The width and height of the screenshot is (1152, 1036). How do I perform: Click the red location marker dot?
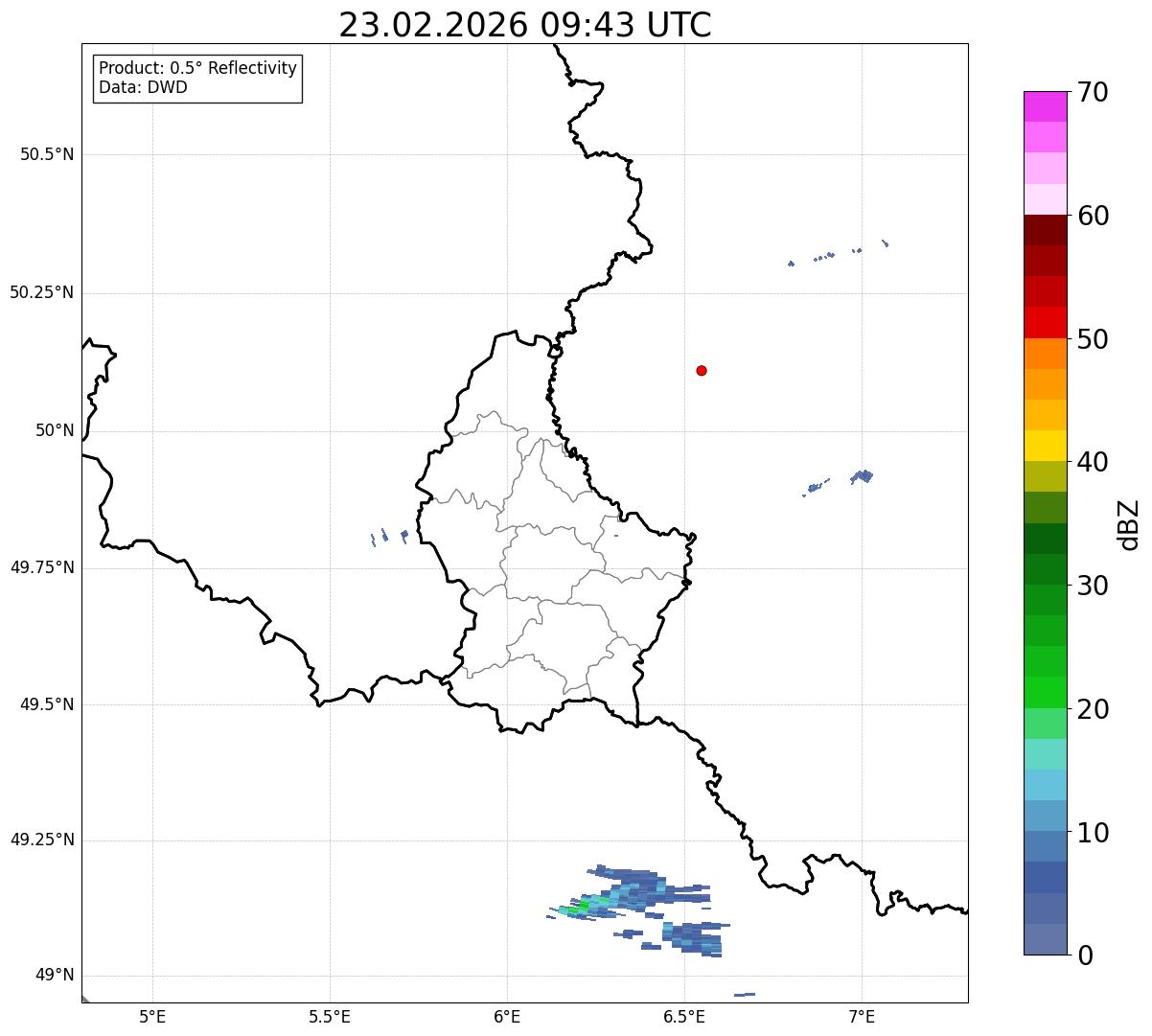[702, 370]
